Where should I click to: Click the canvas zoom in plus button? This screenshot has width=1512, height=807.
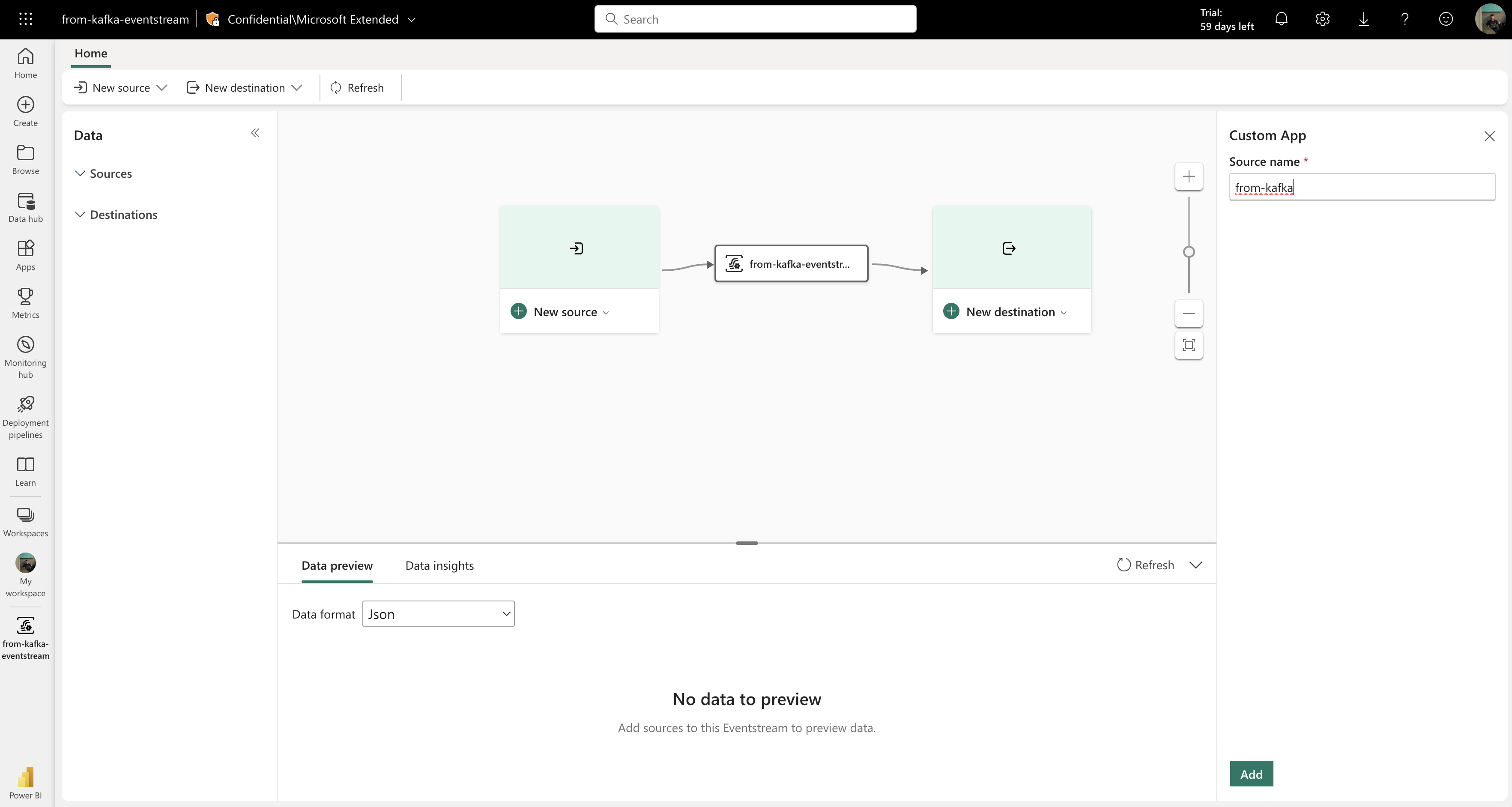click(x=1189, y=176)
